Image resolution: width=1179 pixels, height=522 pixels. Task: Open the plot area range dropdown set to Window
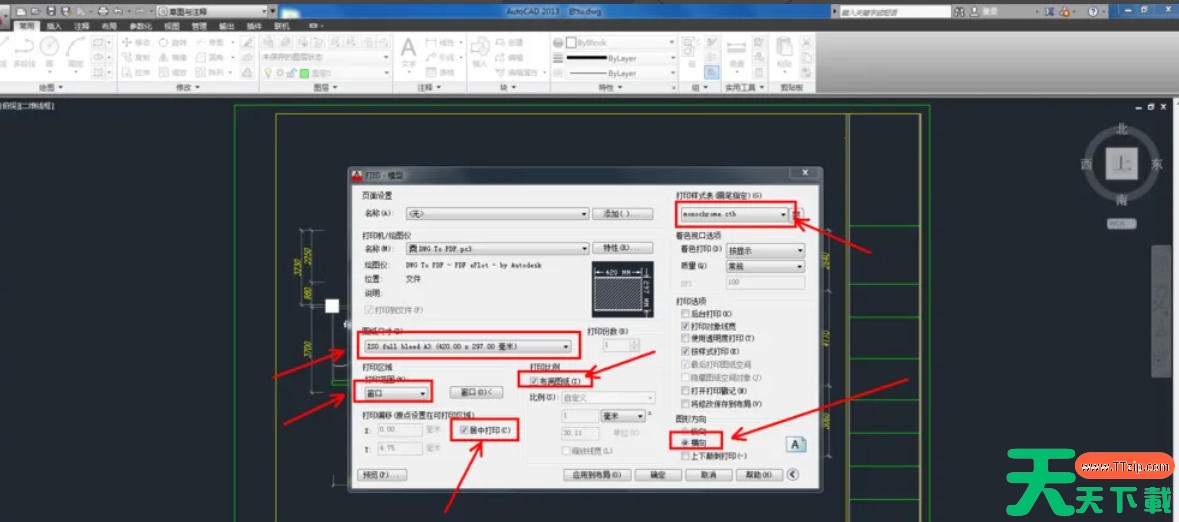396,392
